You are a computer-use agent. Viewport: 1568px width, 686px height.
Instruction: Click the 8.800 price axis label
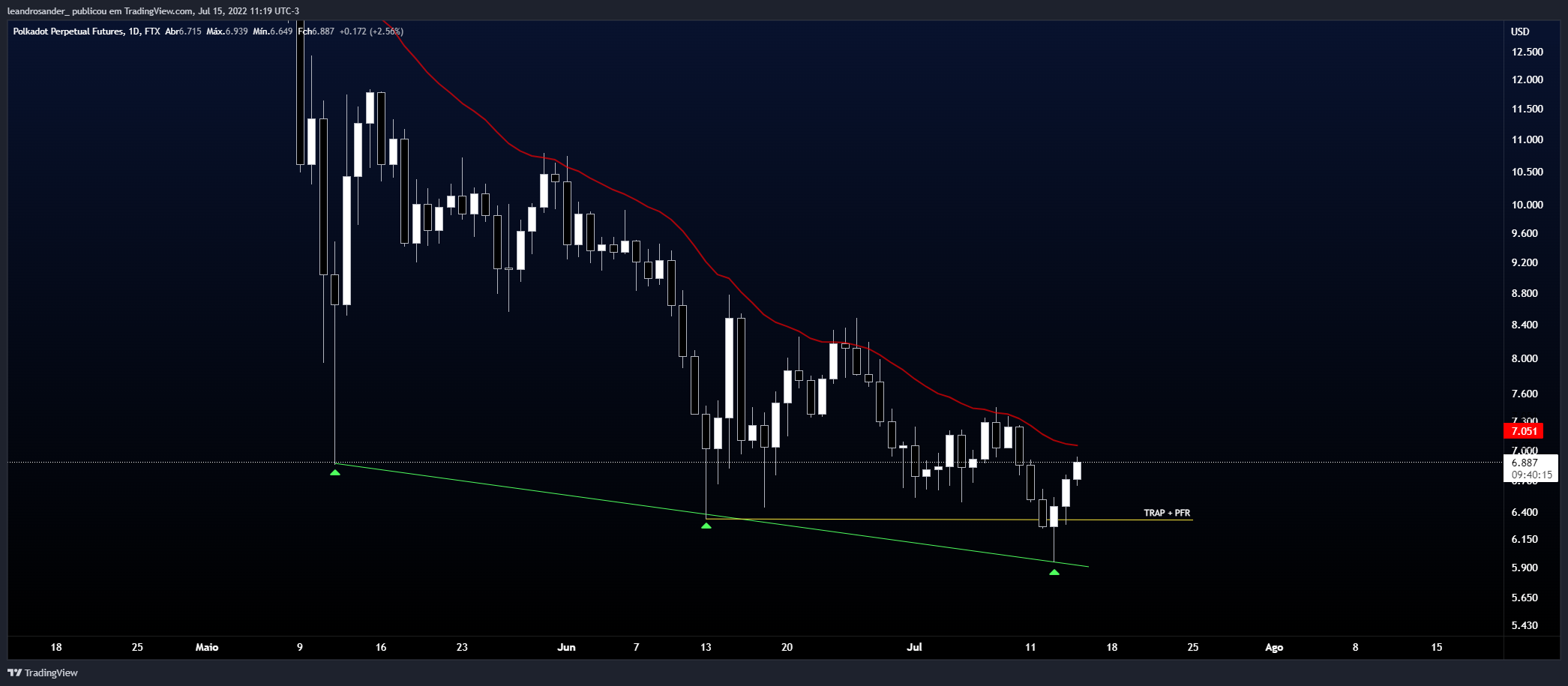(1525, 293)
